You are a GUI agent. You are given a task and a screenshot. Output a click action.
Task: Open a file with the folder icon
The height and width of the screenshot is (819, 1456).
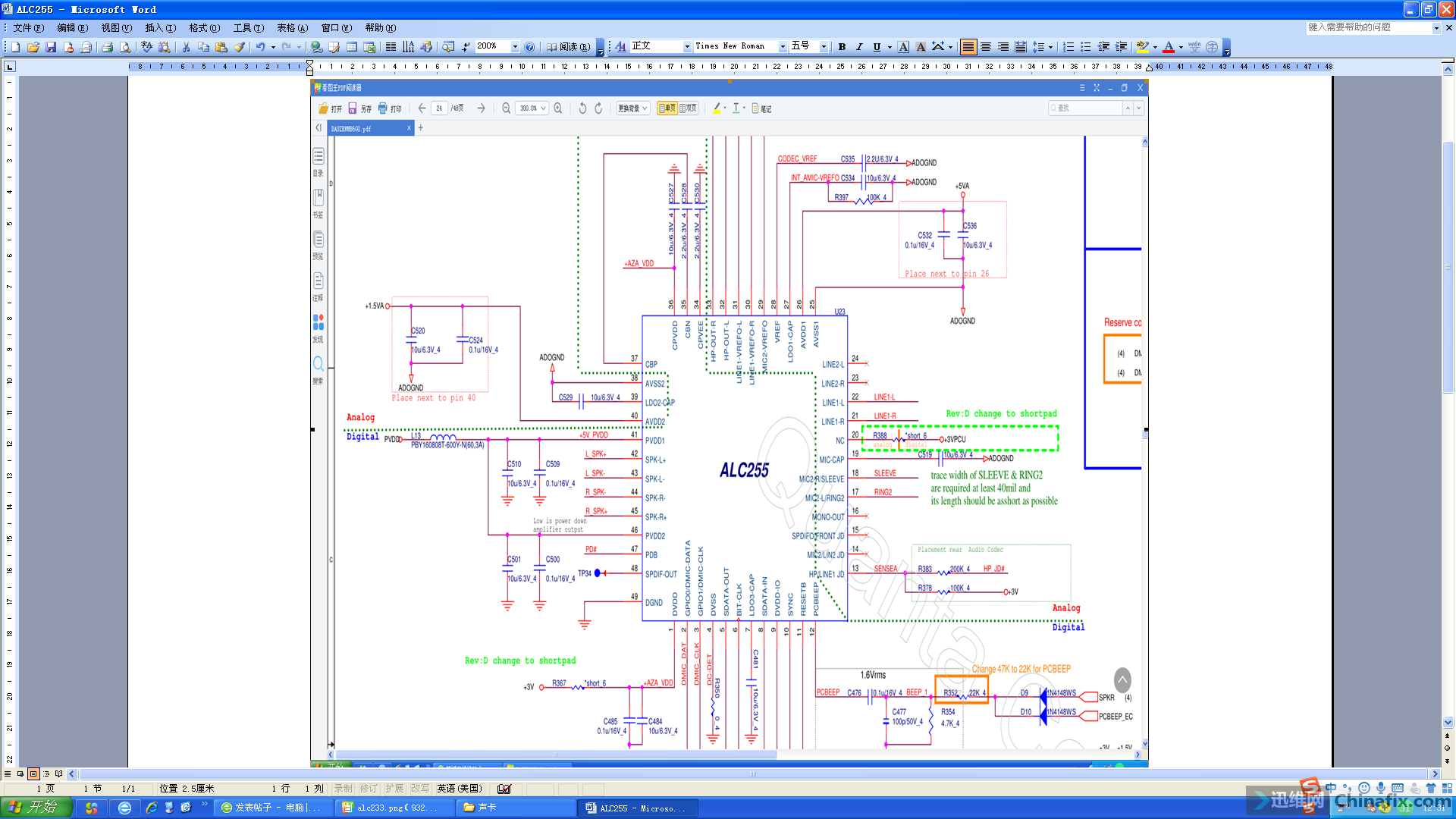[33, 47]
